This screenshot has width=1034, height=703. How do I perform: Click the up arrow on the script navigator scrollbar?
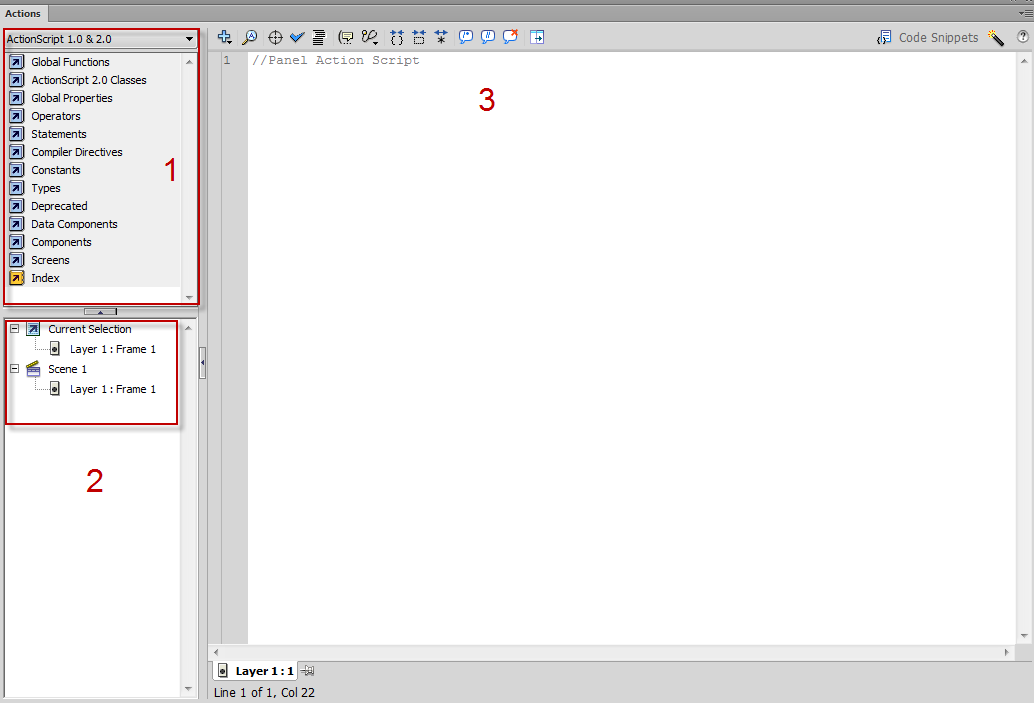[x=188, y=328]
